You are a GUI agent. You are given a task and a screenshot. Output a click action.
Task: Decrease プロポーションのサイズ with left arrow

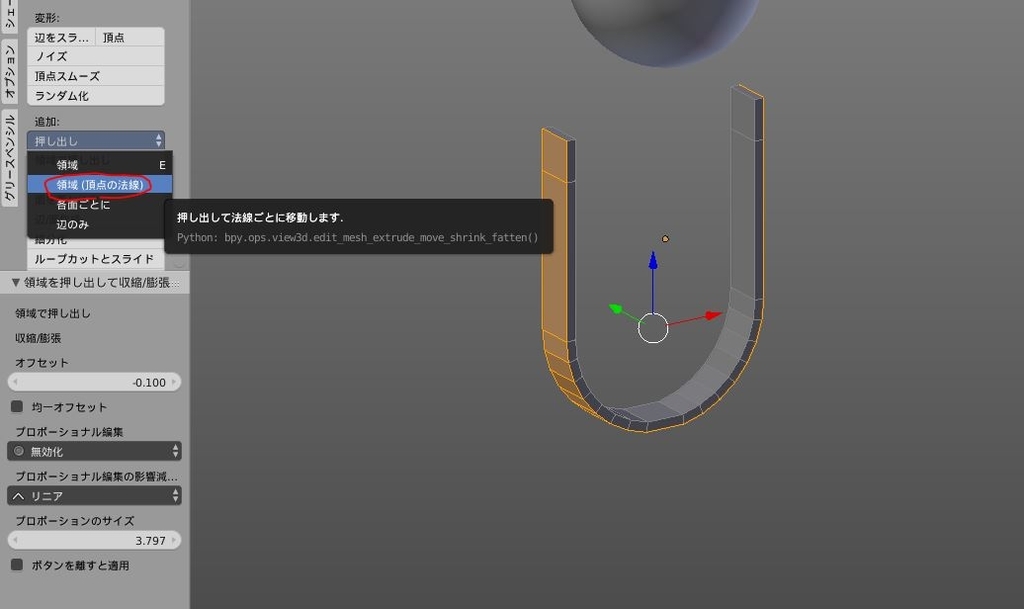[x=15, y=540]
